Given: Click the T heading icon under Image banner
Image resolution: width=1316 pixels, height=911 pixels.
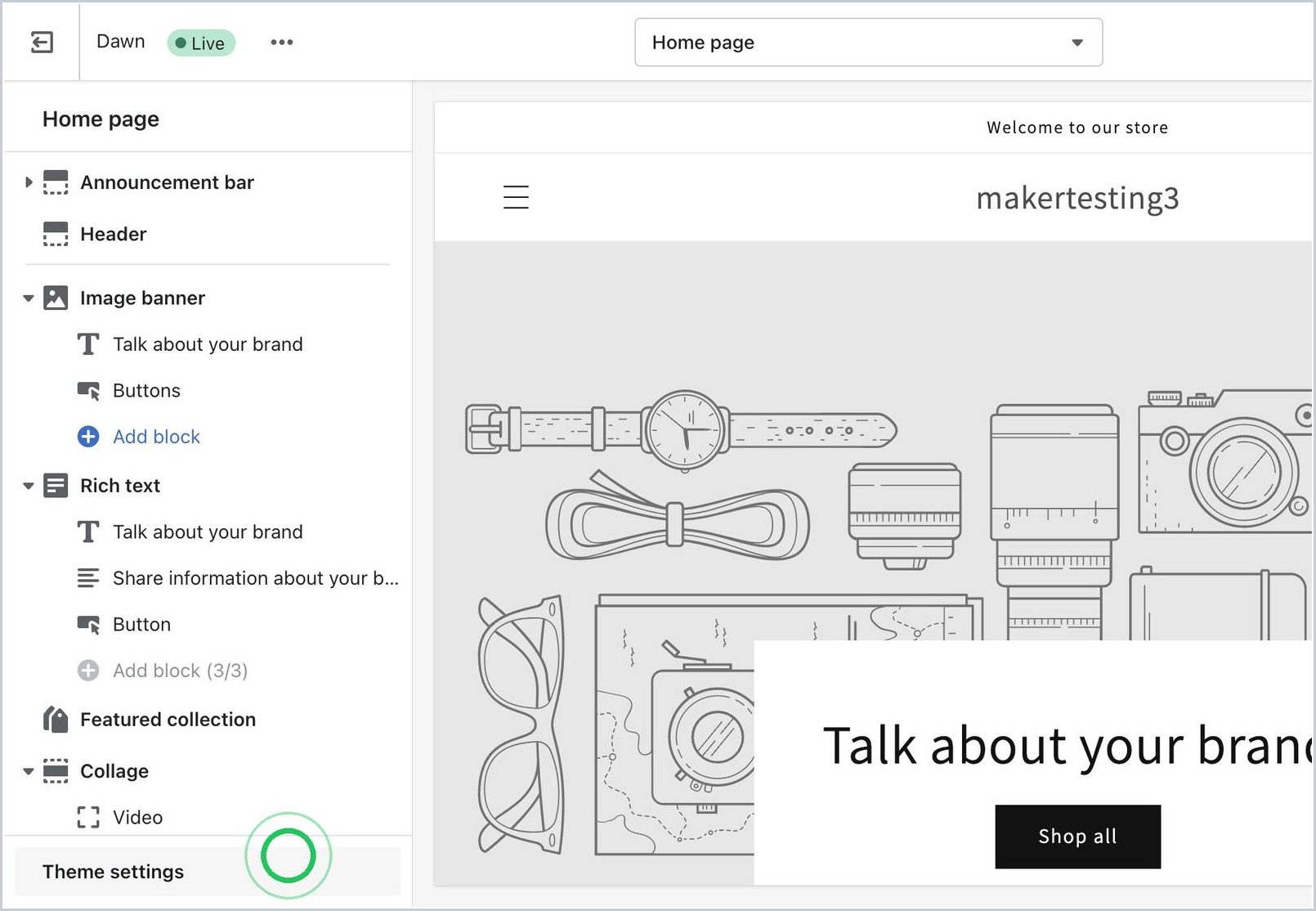Looking at the screenshot, I should [88, 344].
